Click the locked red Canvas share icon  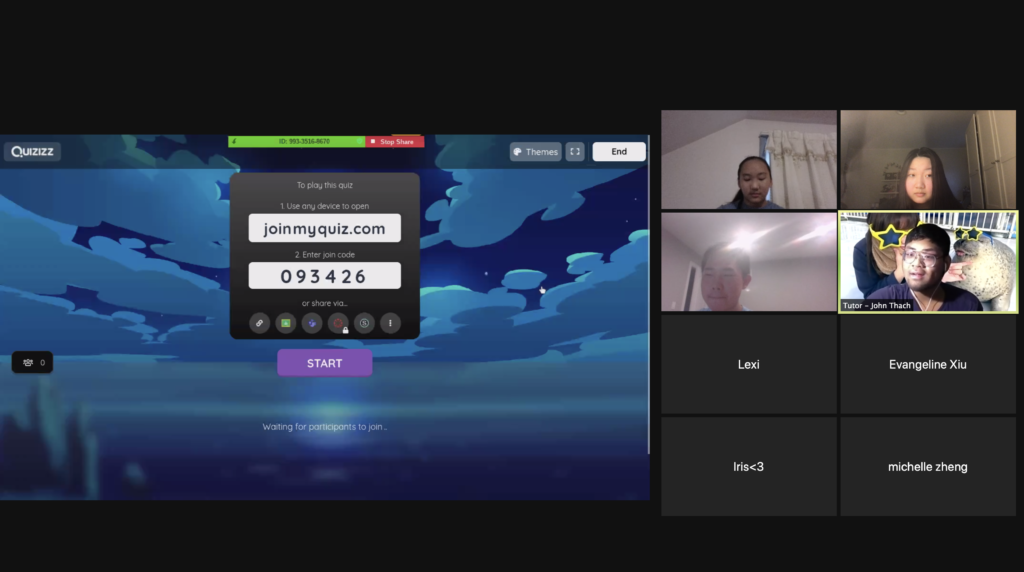338,323
